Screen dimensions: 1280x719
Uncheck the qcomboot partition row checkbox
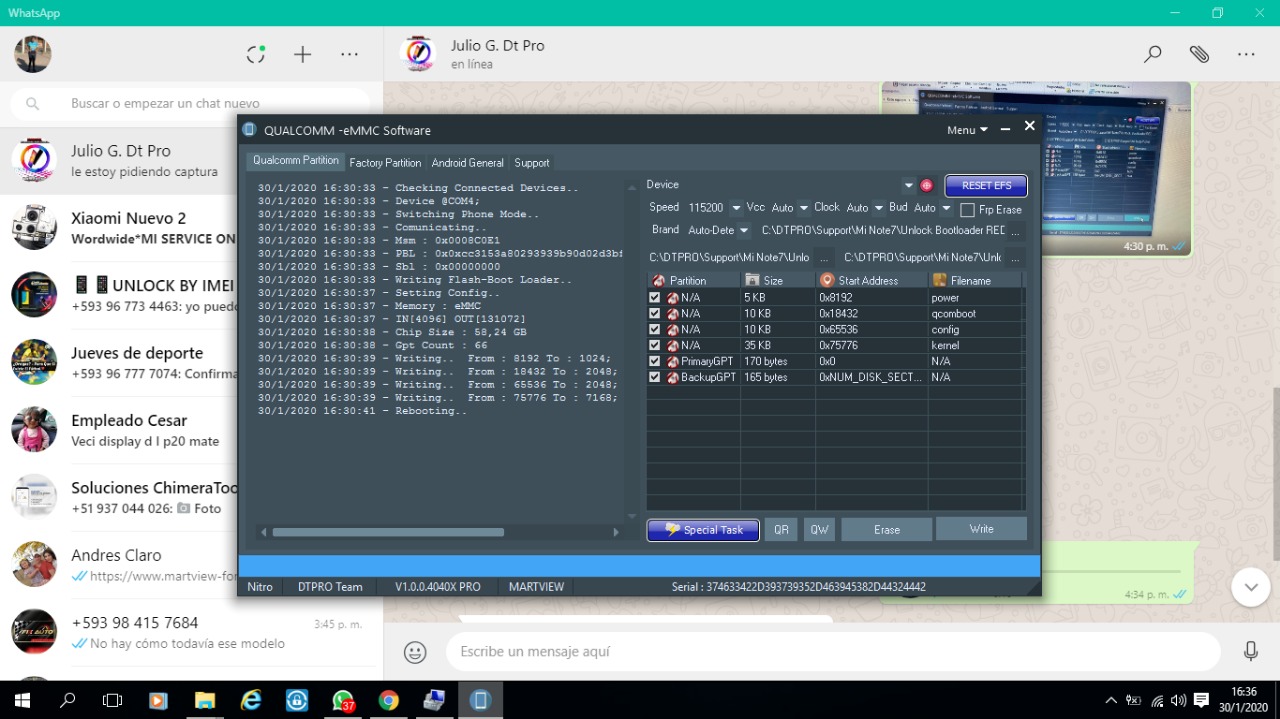[655, 313]
